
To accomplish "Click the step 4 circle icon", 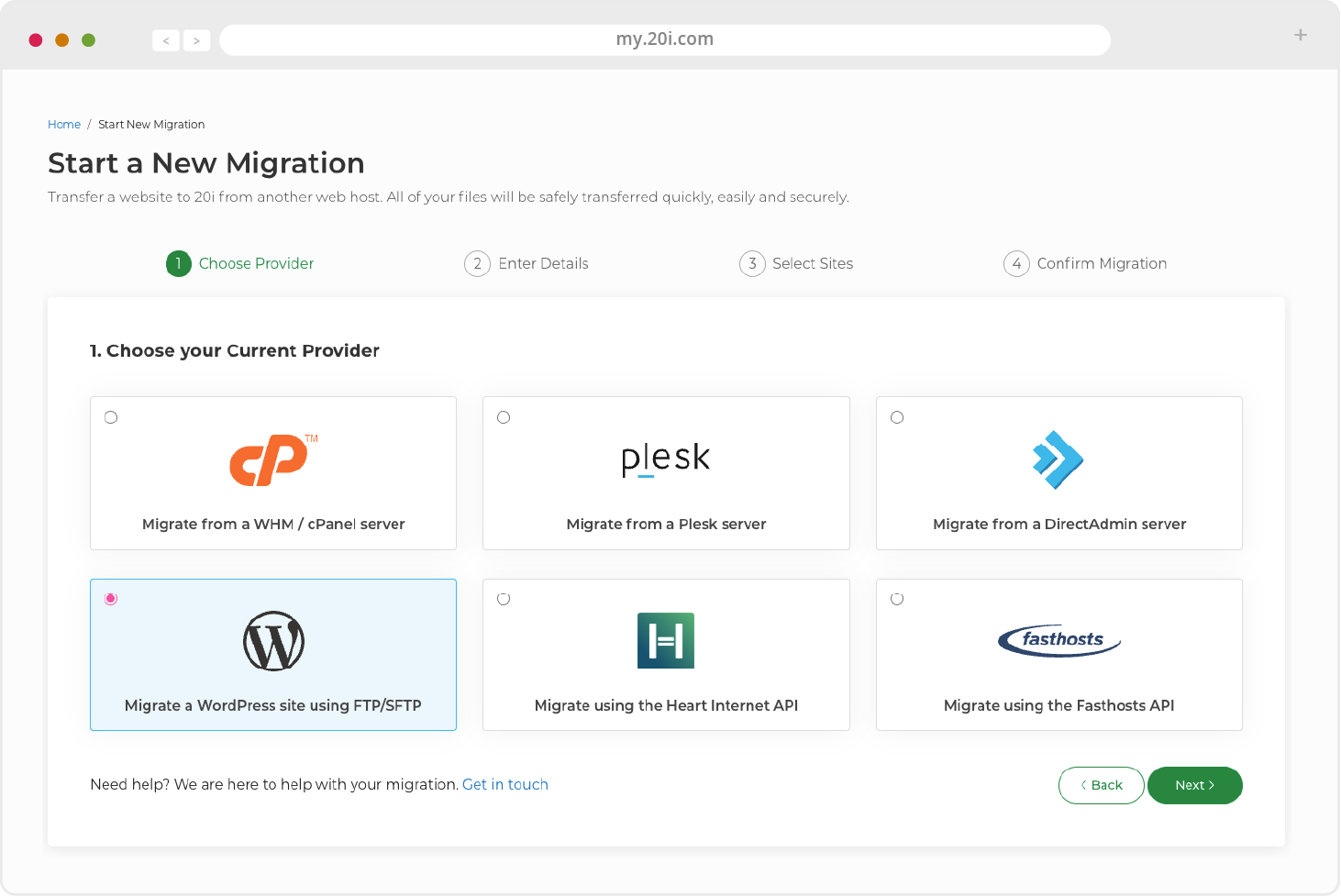I will pos(1016,264).
